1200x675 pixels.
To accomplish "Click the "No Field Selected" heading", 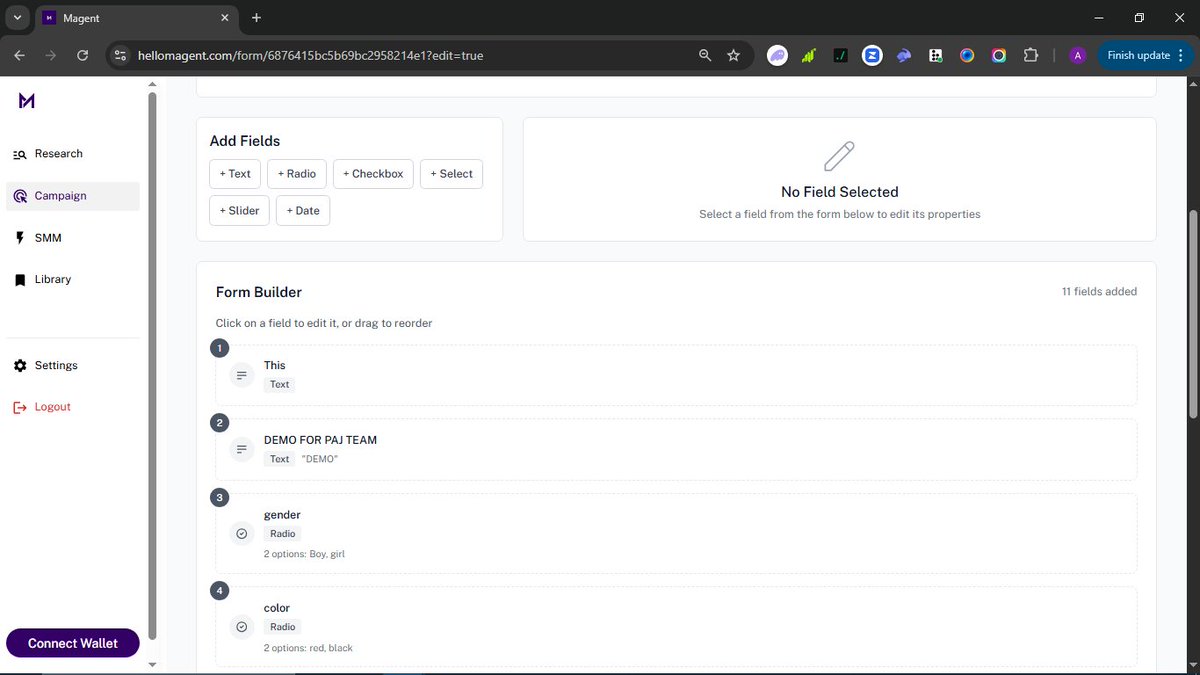I will coord(840,192).
